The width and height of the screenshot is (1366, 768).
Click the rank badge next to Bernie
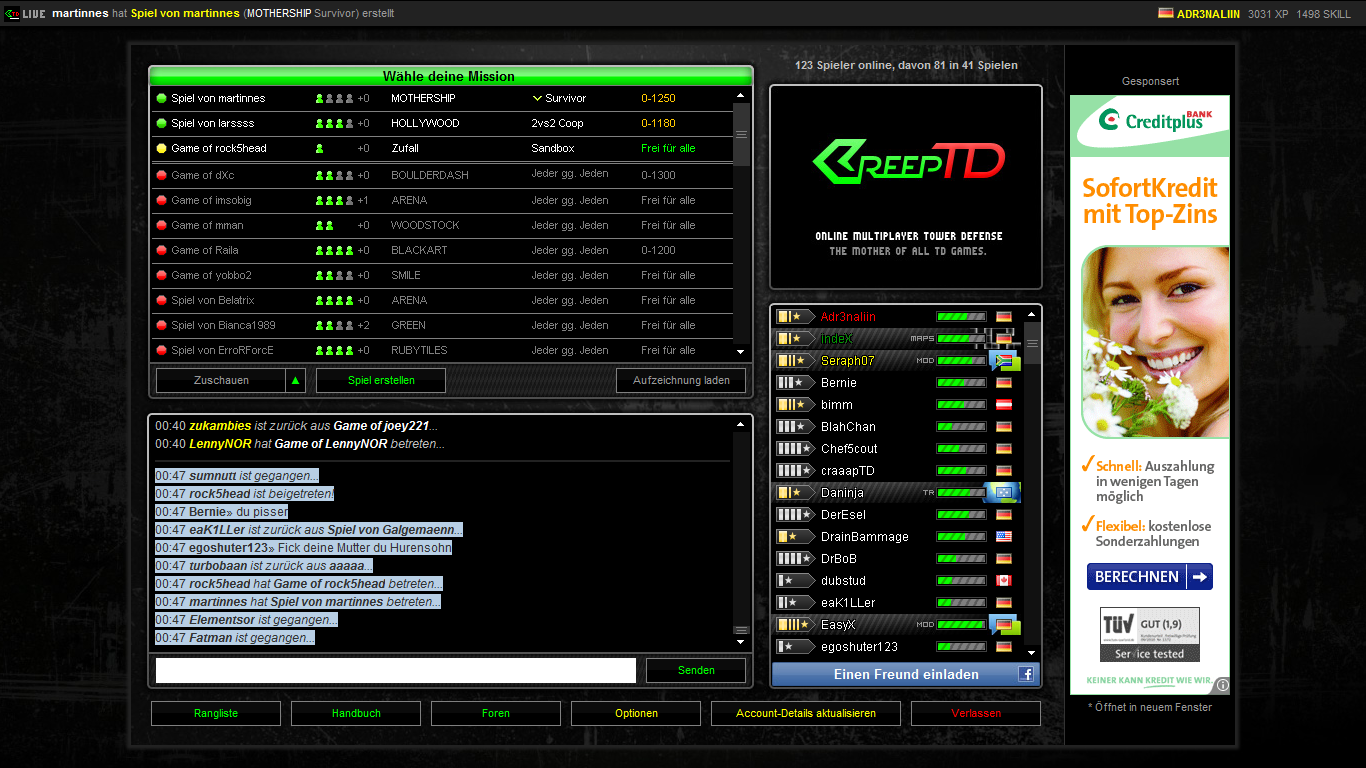[x=795, y=383]
